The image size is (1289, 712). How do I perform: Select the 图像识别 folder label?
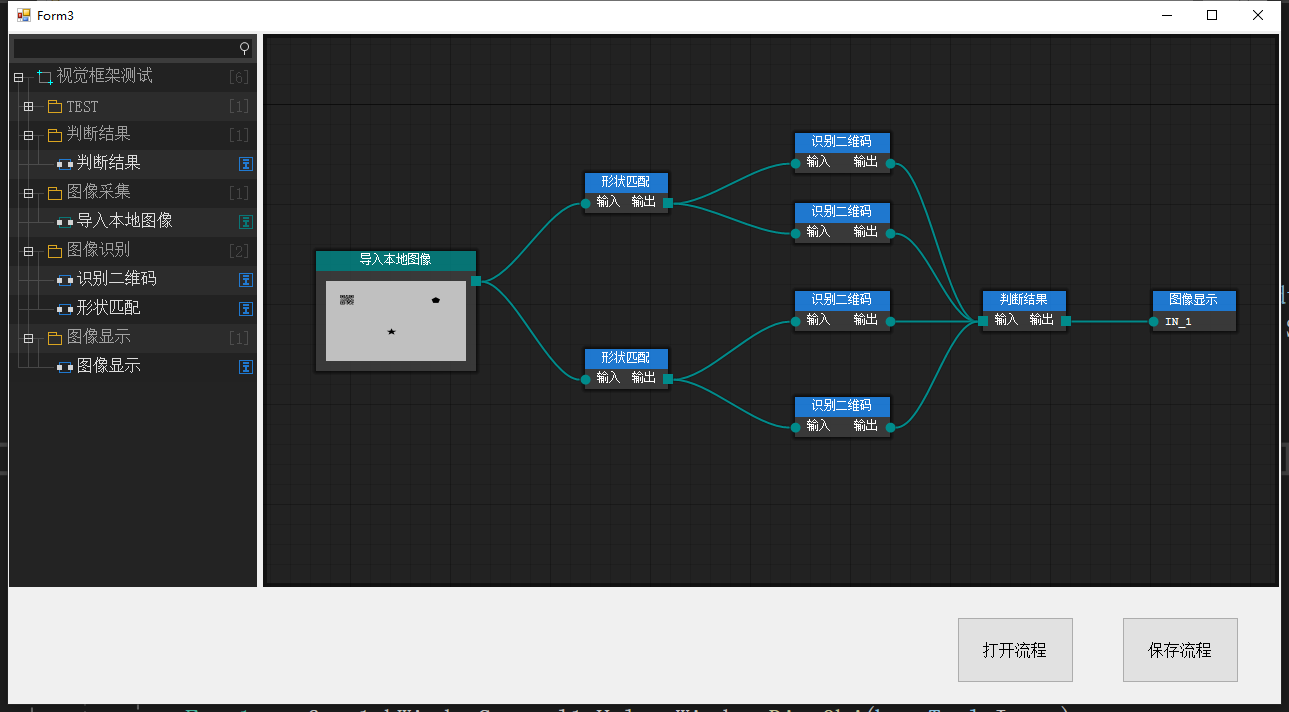(99, 250)
